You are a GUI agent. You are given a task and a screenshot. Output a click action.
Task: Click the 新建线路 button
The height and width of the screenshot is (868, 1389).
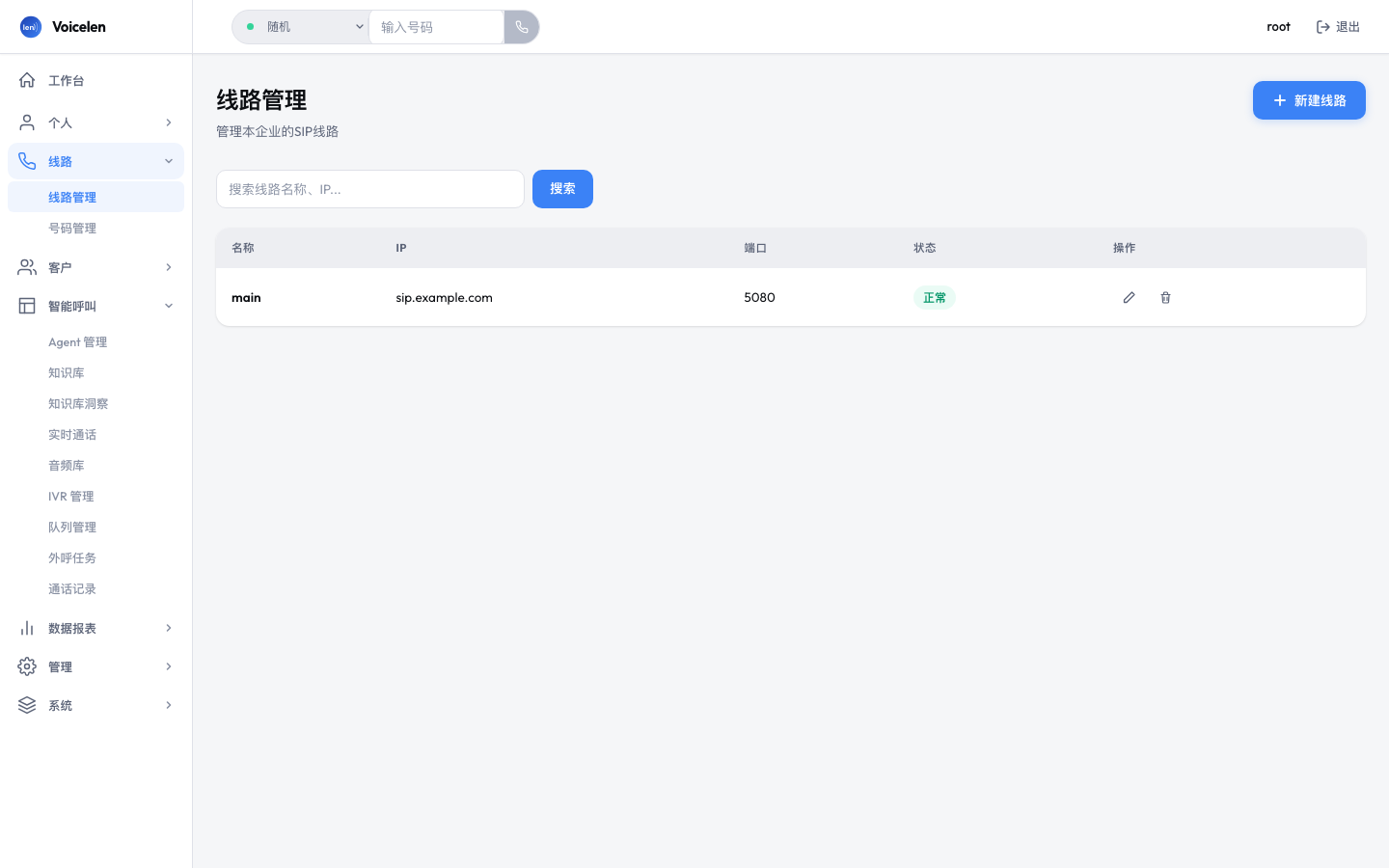tap(1309, 100)
